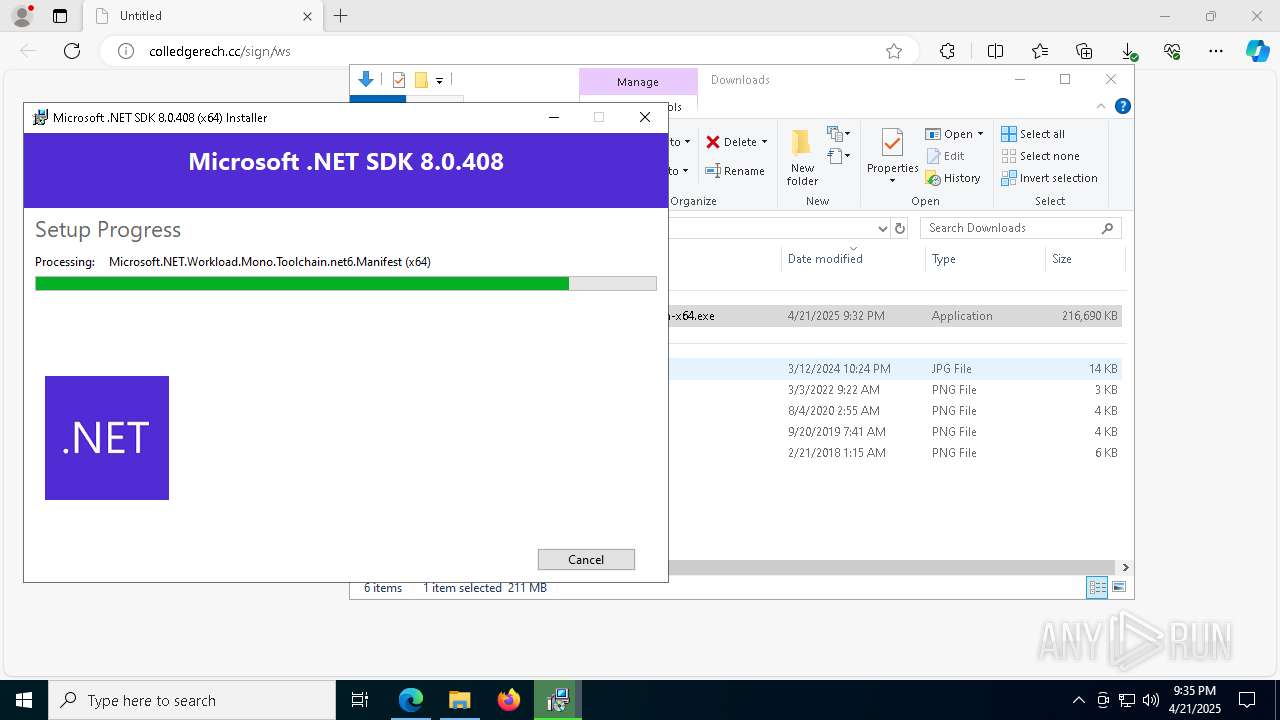
Task: Click the horizontal scrollbar right arrow
Action: pyautogui.click(x=1125, y=567)
